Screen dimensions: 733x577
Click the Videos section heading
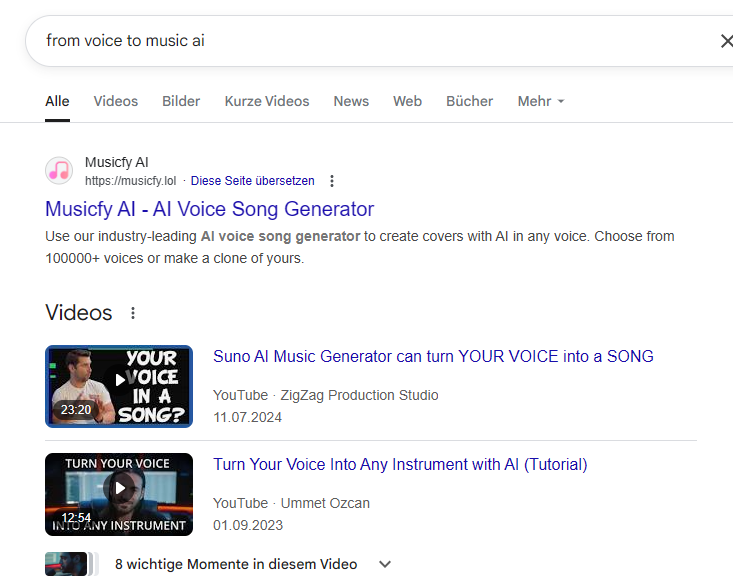coord(79,312)
